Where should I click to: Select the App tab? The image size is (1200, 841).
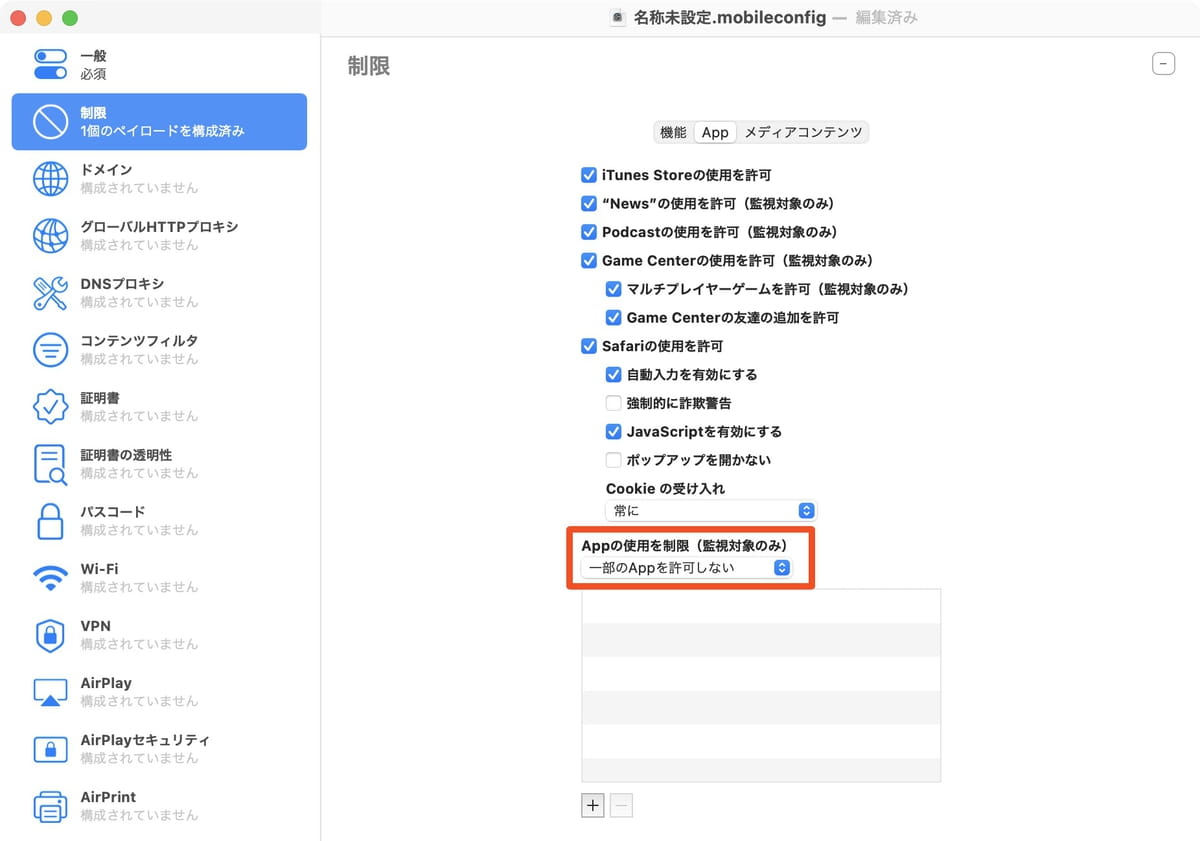pyautogui.click(x=715, y=132)
